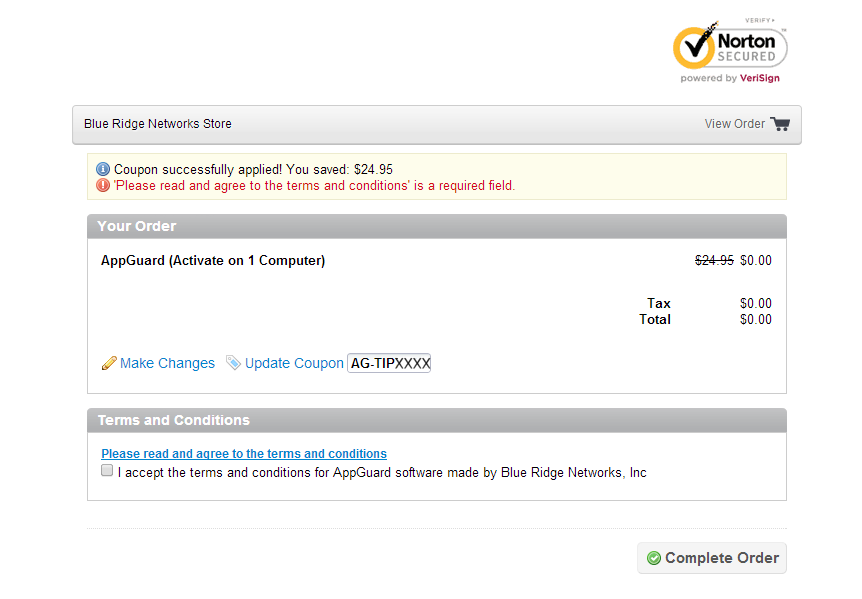
Task: Click the Your Order section header
Action: point(136,226)
